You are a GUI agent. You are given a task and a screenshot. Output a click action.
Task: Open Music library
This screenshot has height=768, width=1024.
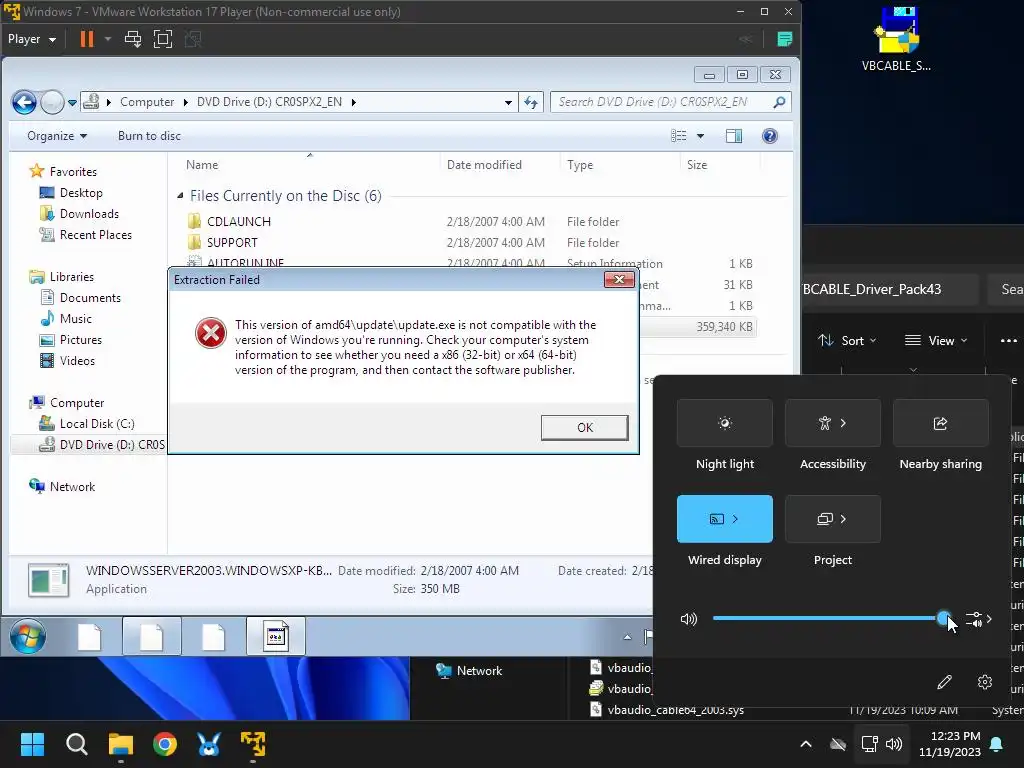(76, 319)
